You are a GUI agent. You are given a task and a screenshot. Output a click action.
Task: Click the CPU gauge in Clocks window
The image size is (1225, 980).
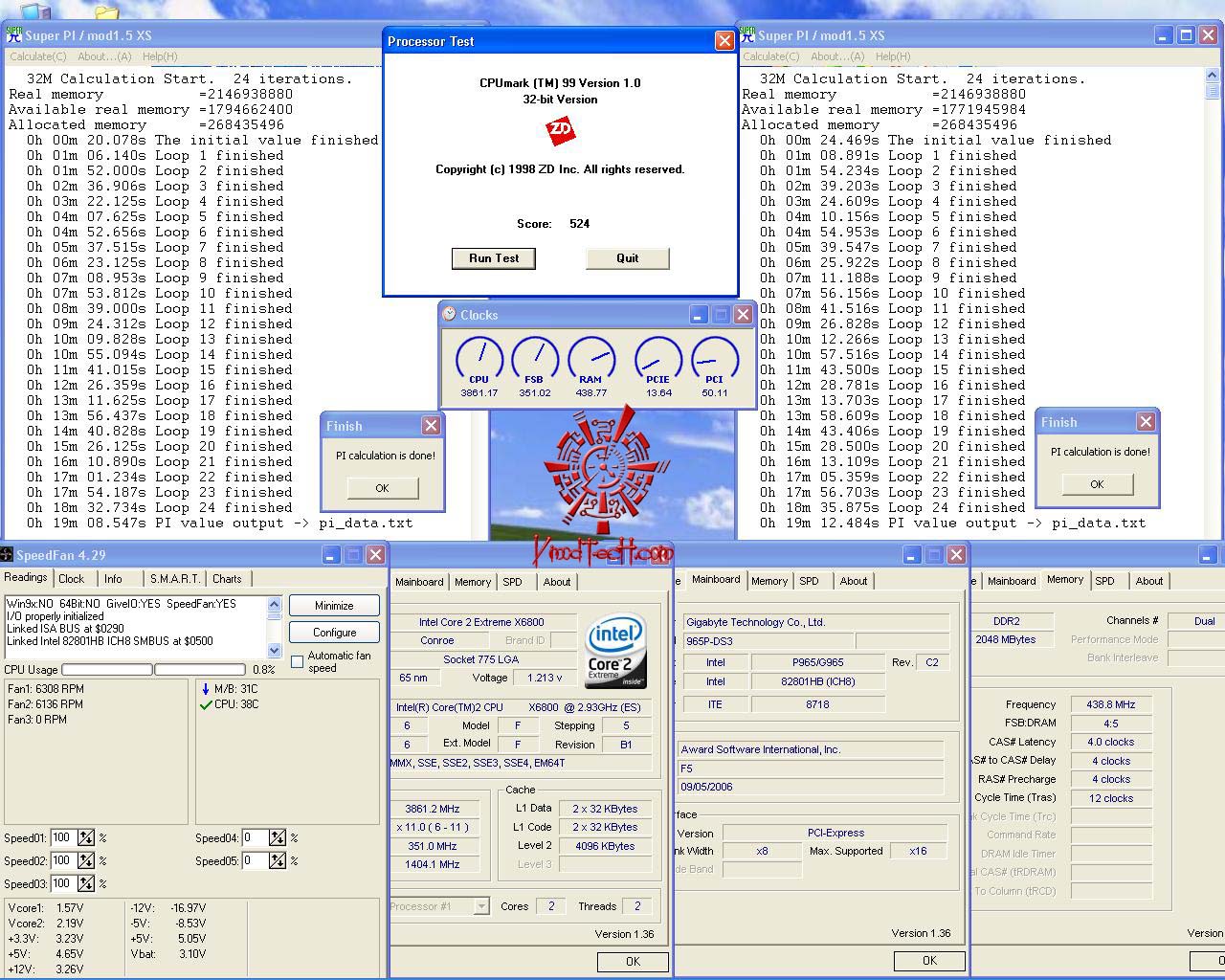pos(479,359)
